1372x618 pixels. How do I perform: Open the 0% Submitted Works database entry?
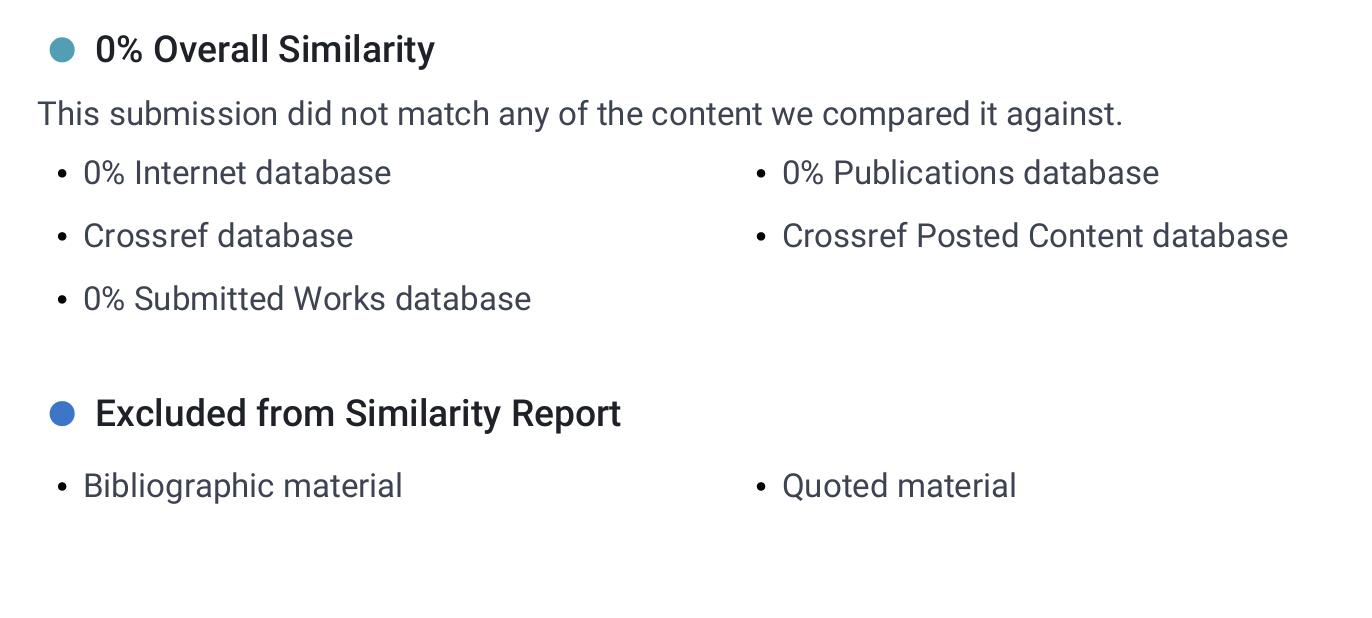pos(307,299)
